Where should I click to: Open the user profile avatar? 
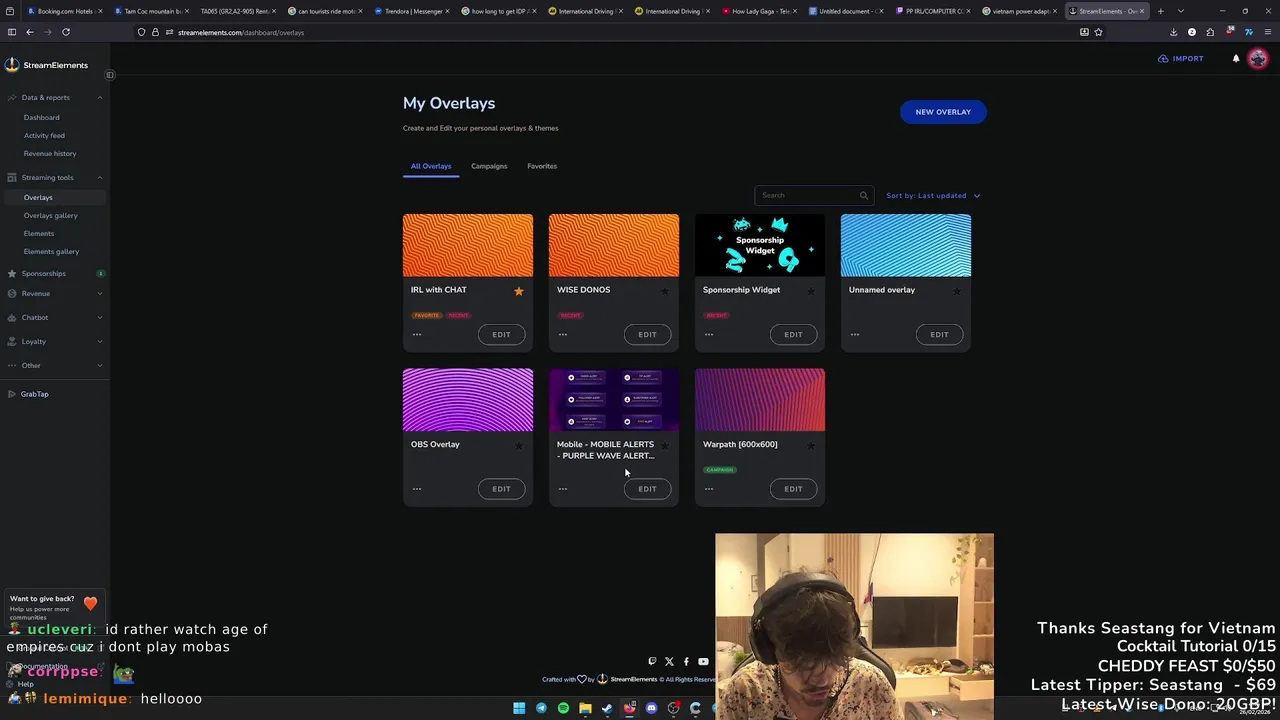(x=1258, y=59)
